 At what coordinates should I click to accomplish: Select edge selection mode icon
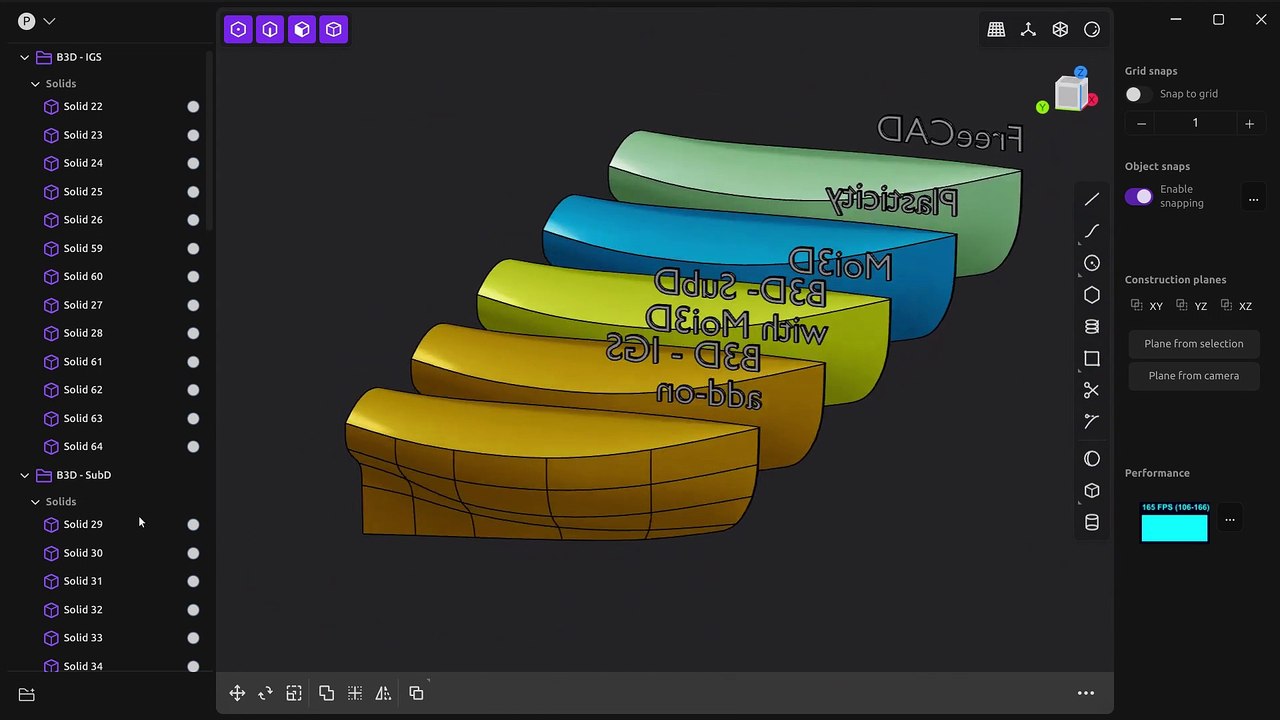coord(270,30)
